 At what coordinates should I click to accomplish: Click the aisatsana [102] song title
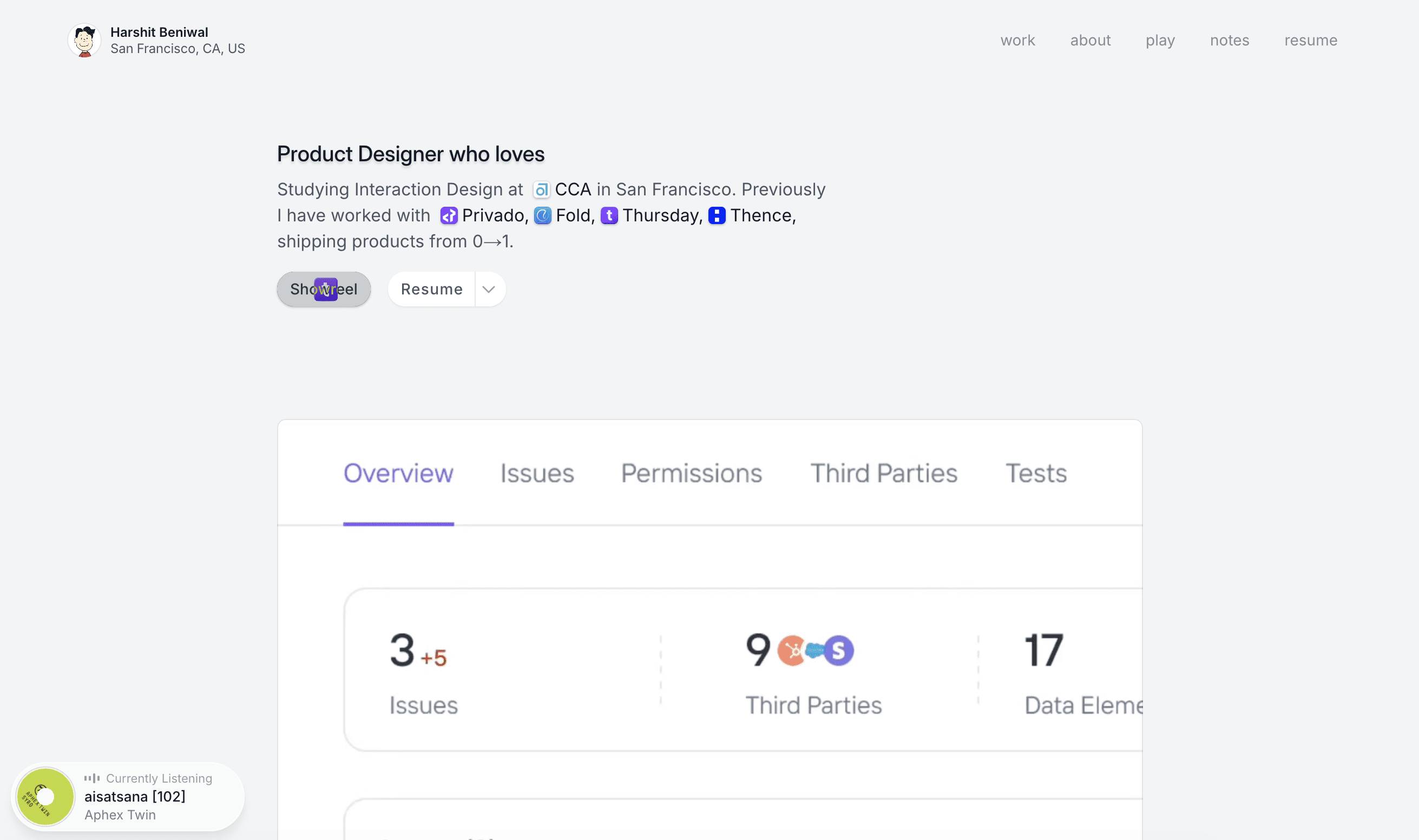coord(135,796)
